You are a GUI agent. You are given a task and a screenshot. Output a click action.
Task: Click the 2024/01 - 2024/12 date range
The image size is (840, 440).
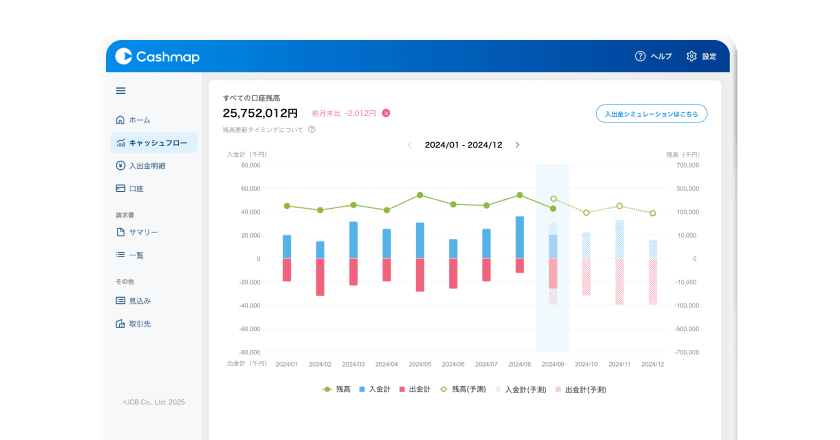463,145
